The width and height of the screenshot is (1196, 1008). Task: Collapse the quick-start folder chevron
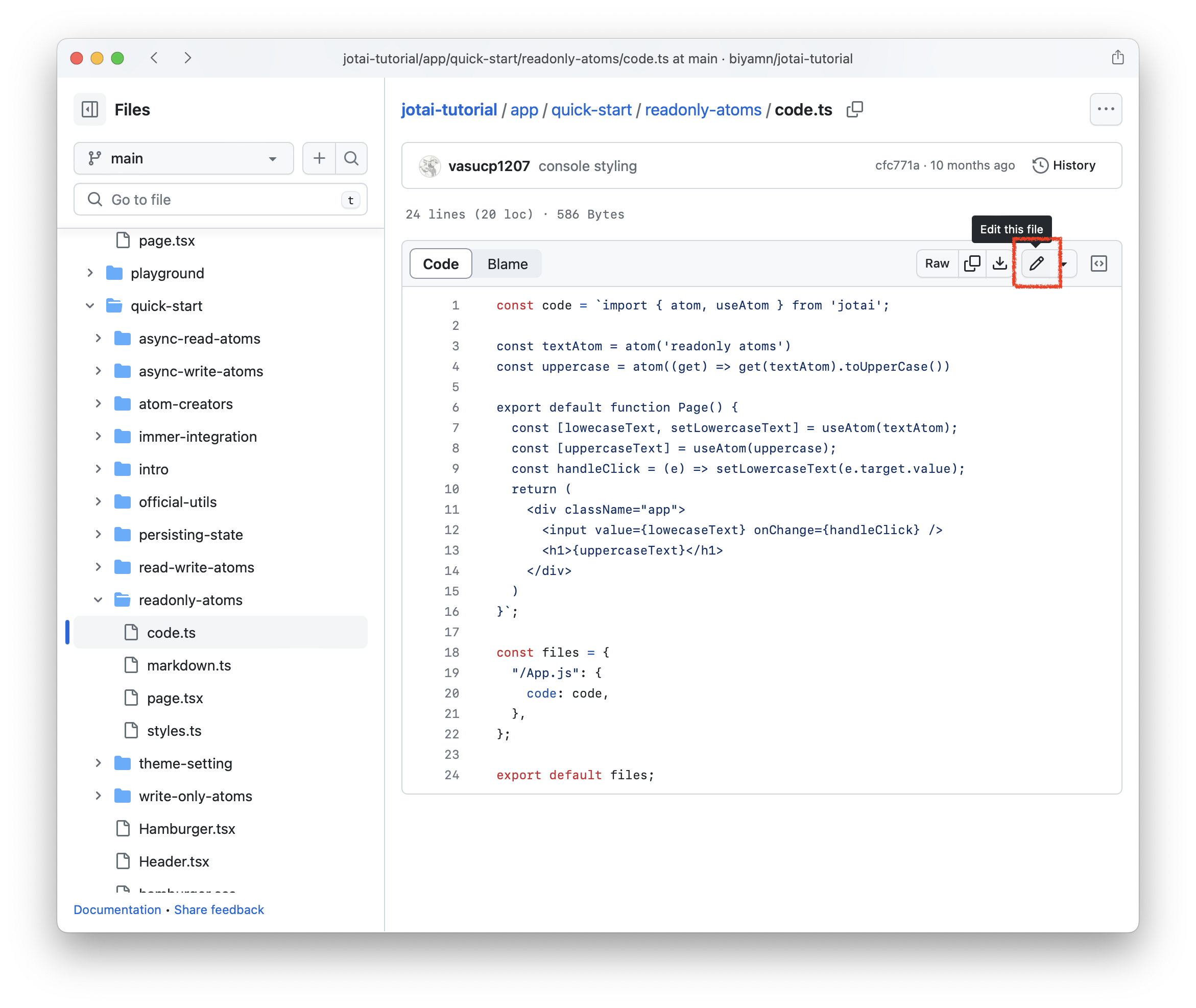tap(90, 306)
